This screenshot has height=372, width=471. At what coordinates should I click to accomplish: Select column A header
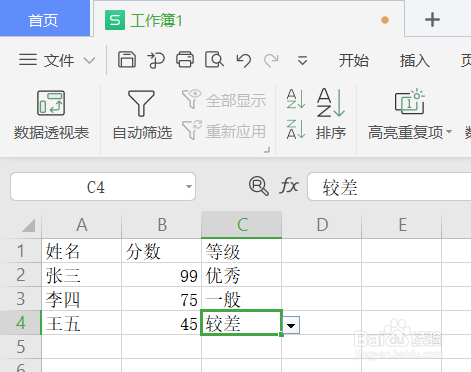click(82, 225)
